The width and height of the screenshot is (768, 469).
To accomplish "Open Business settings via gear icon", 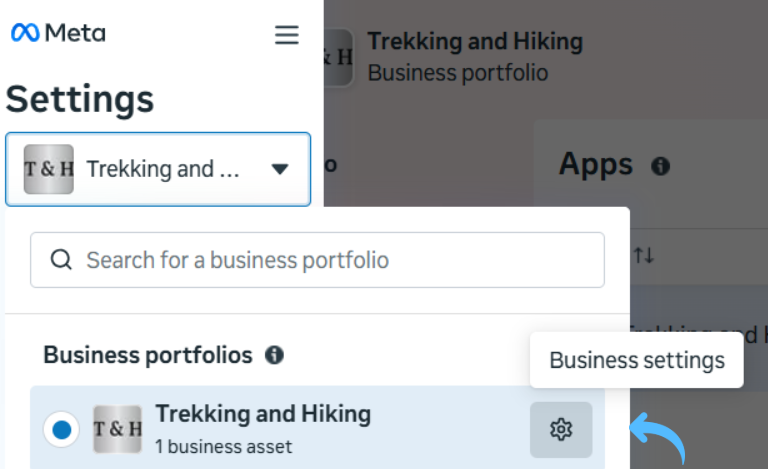I will (x=561, y=430).
